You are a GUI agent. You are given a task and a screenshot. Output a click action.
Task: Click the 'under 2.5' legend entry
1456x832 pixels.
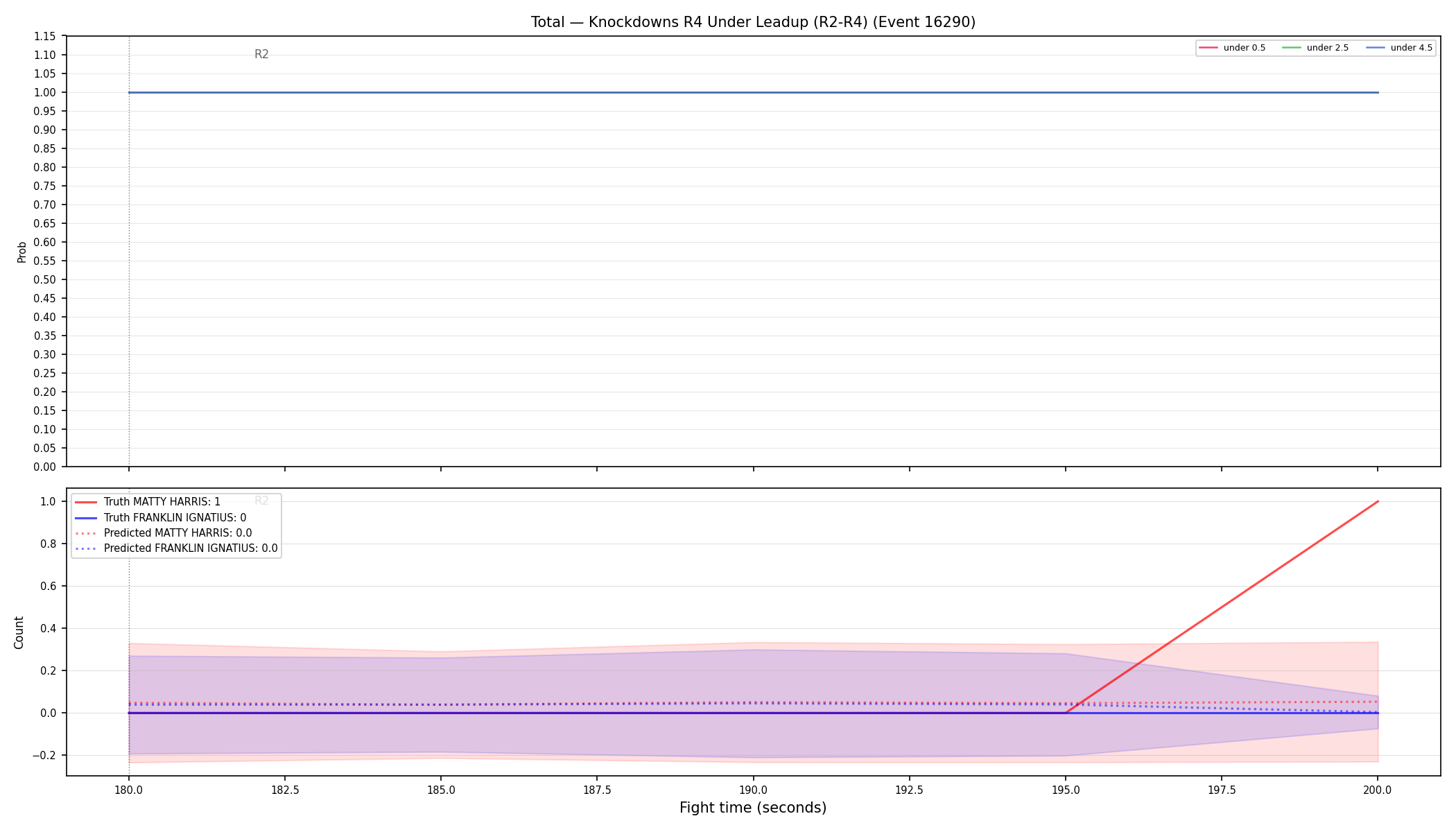pyautogui.click(x=1315, y=48)
